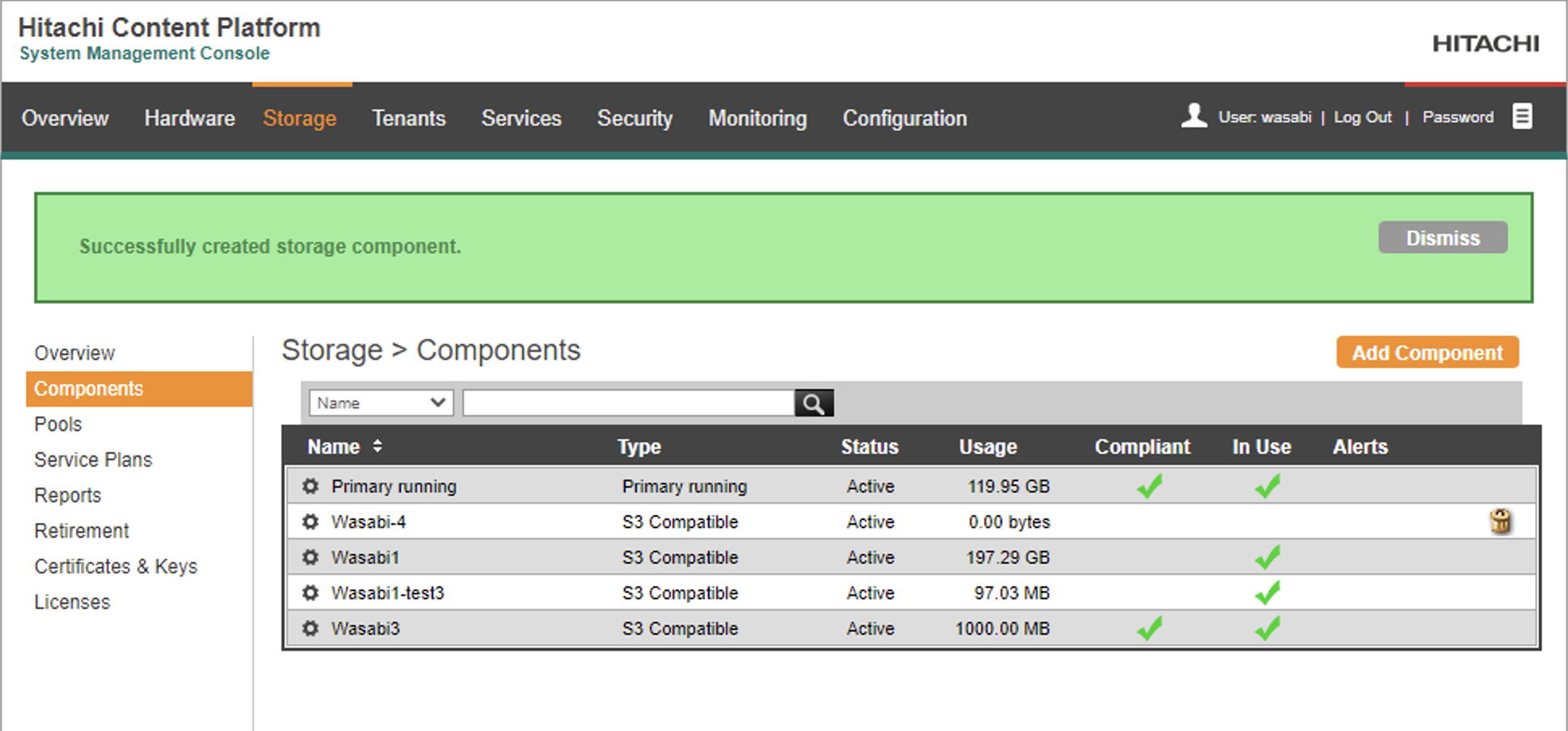
Task: Open the Name filter dropdown
Action: click(381, 403)
